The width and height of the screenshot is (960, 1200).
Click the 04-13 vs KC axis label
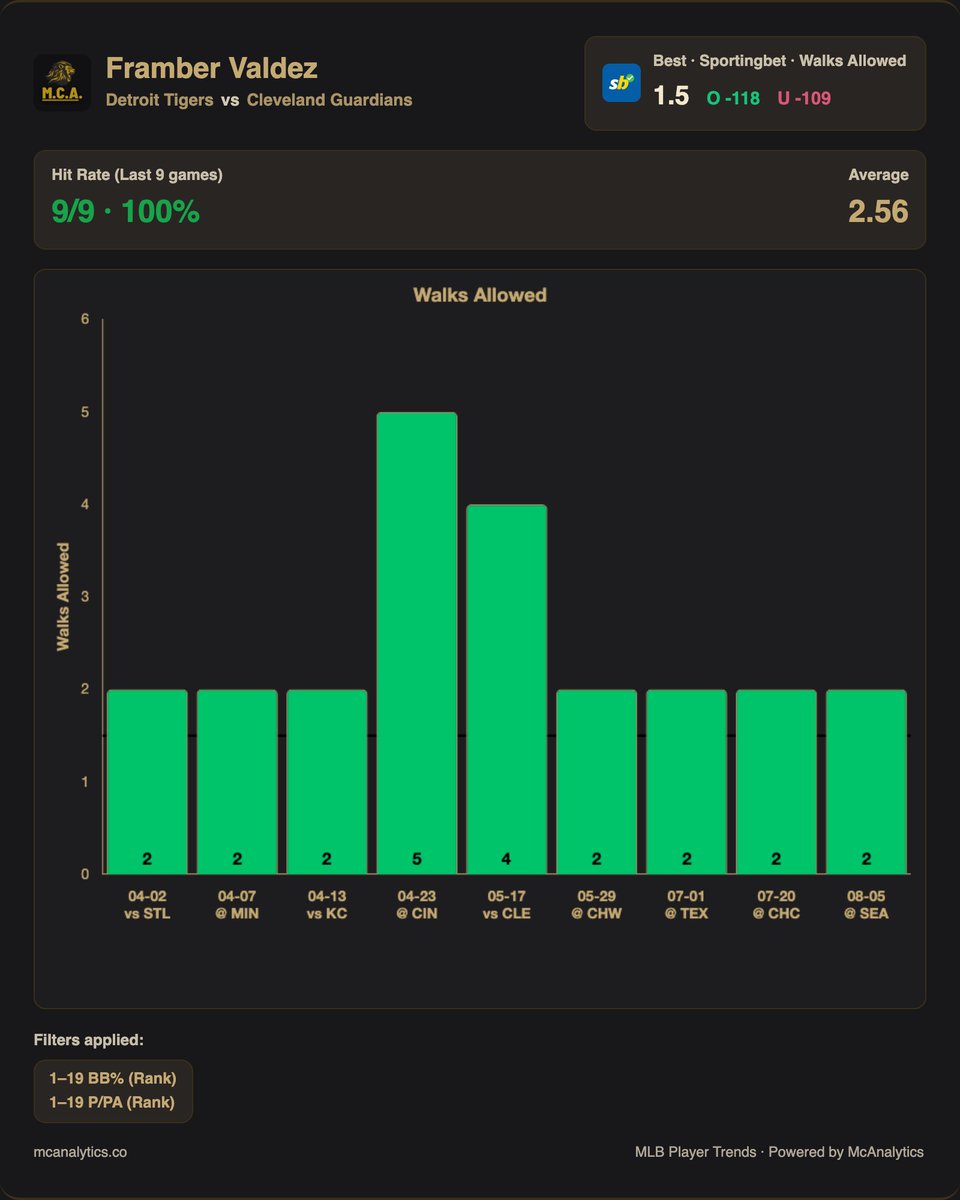pyautogui.click(x=327, y=905)
